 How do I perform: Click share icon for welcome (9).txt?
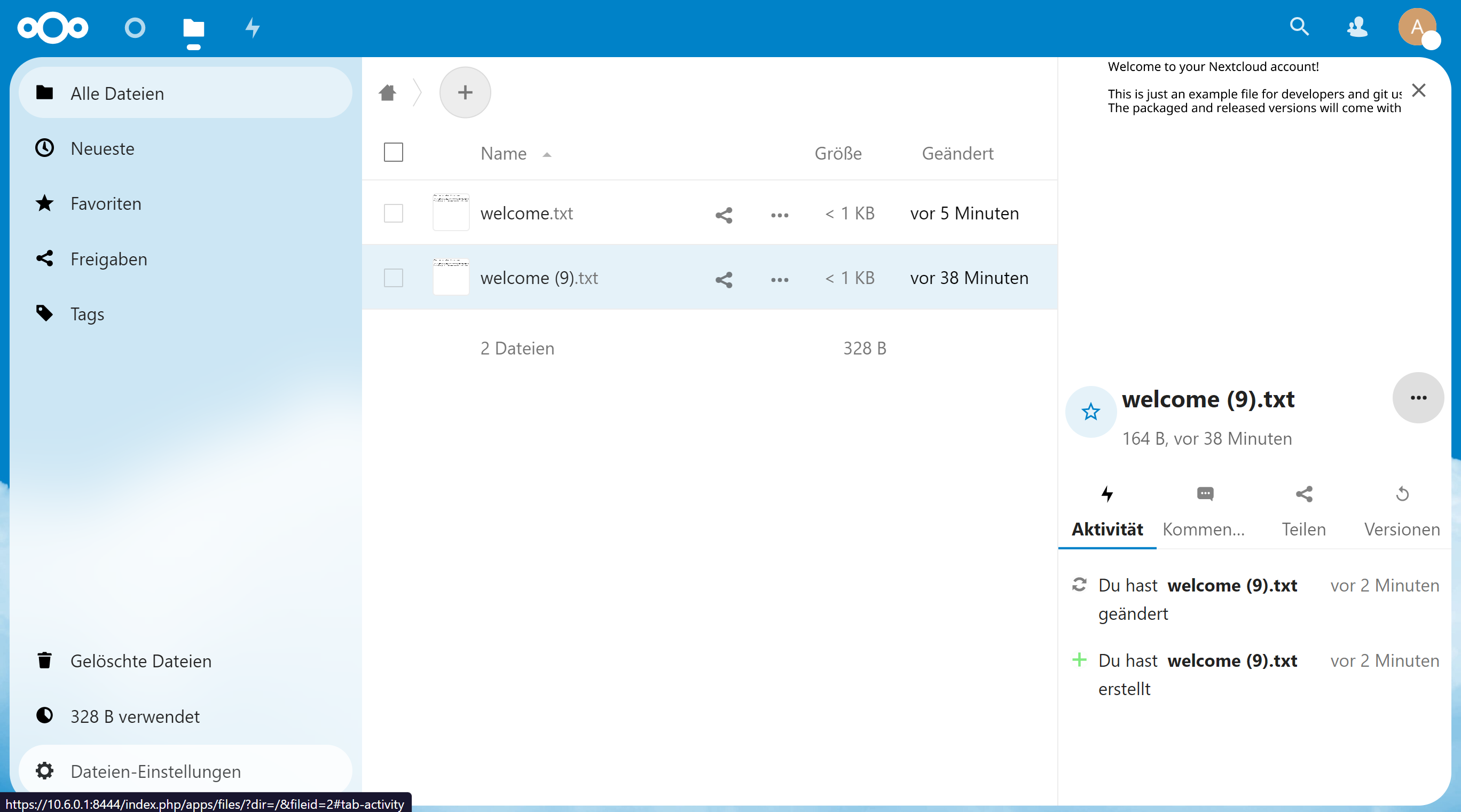click(724, 280)
